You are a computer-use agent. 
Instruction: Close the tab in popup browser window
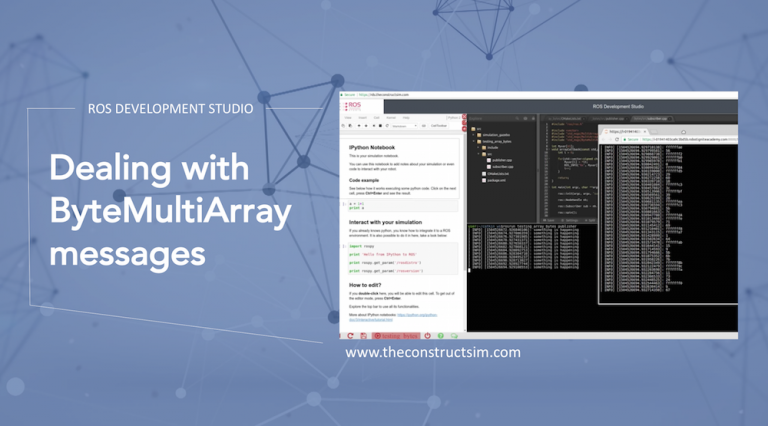tap(645, 132)
